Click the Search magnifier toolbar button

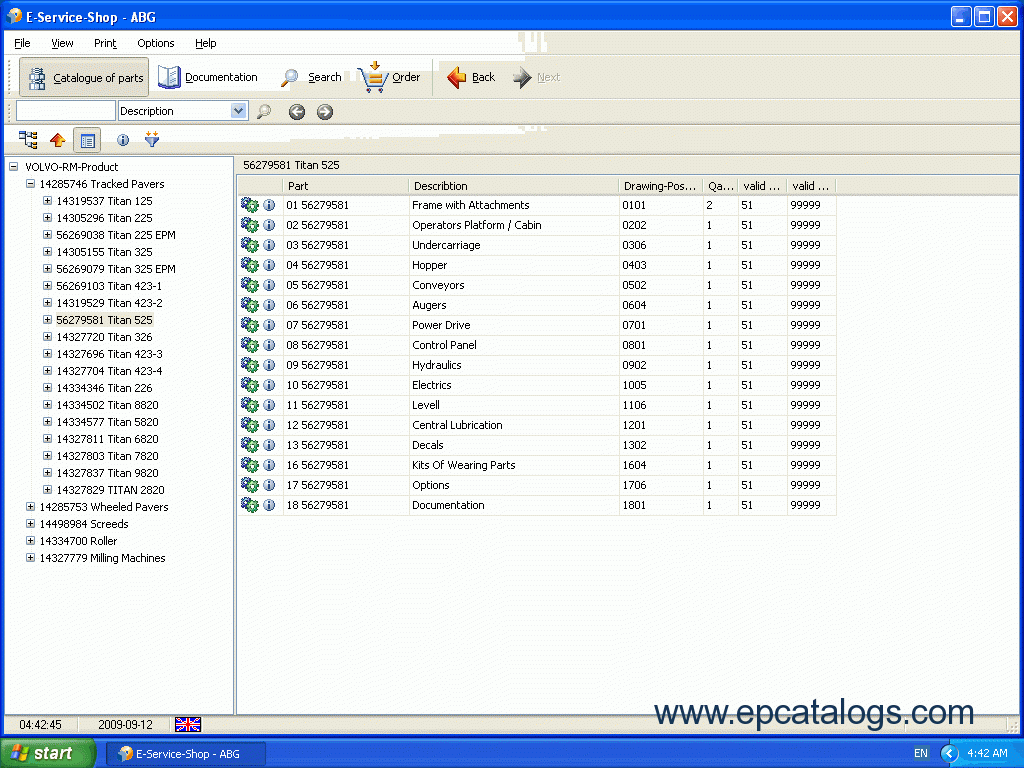click(312, 77)
